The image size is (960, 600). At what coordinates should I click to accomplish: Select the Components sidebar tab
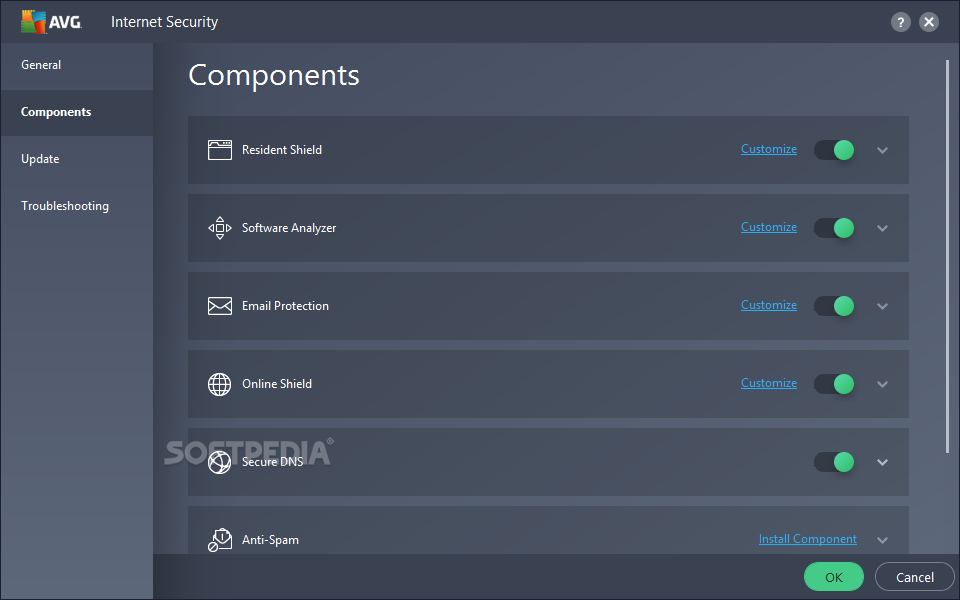pyautogui.click(x=77, y=112)
